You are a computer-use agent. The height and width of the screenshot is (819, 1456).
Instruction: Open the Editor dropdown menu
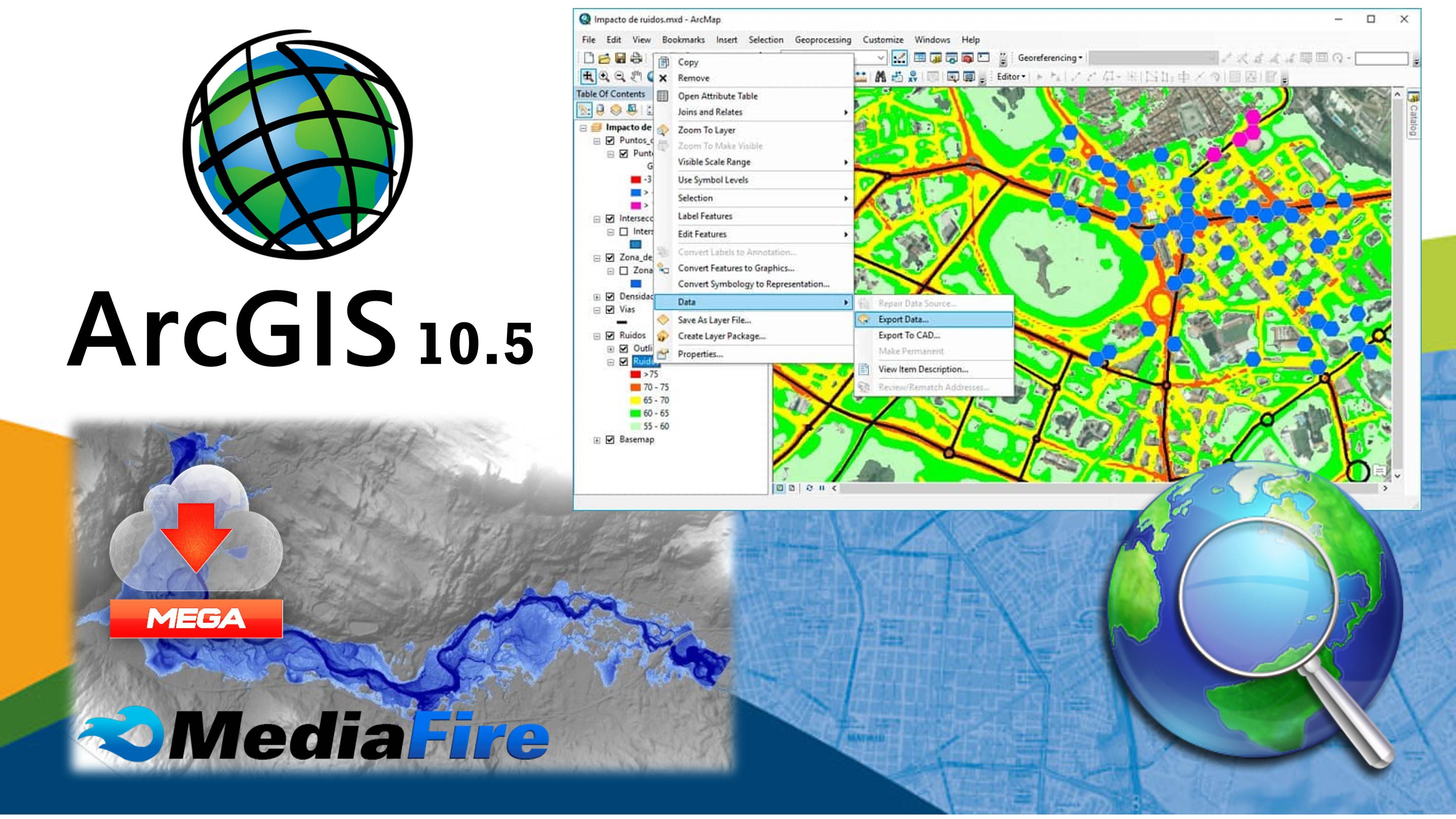1011,77
